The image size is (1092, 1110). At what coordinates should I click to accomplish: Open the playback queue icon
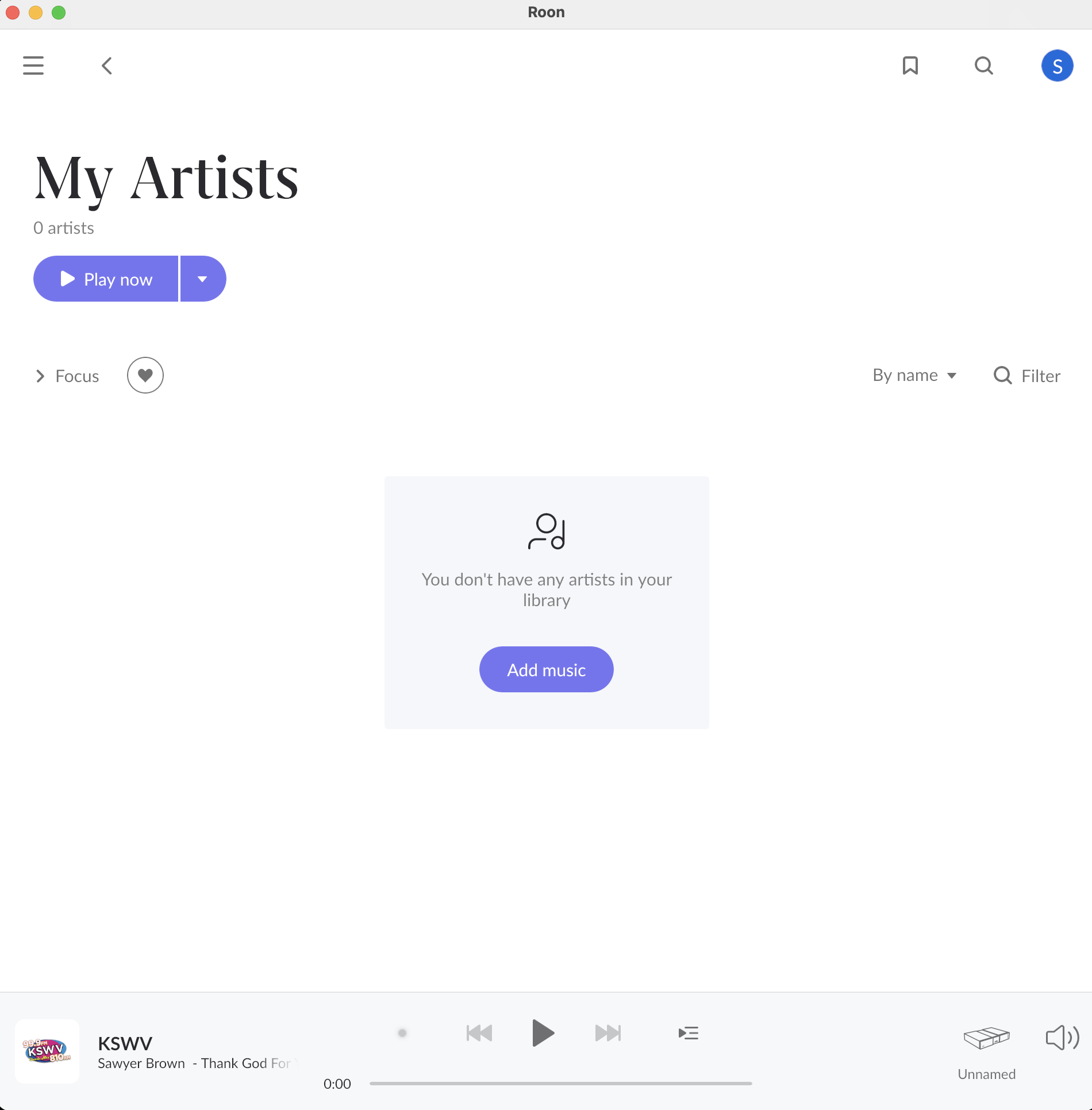(688, 1033)
